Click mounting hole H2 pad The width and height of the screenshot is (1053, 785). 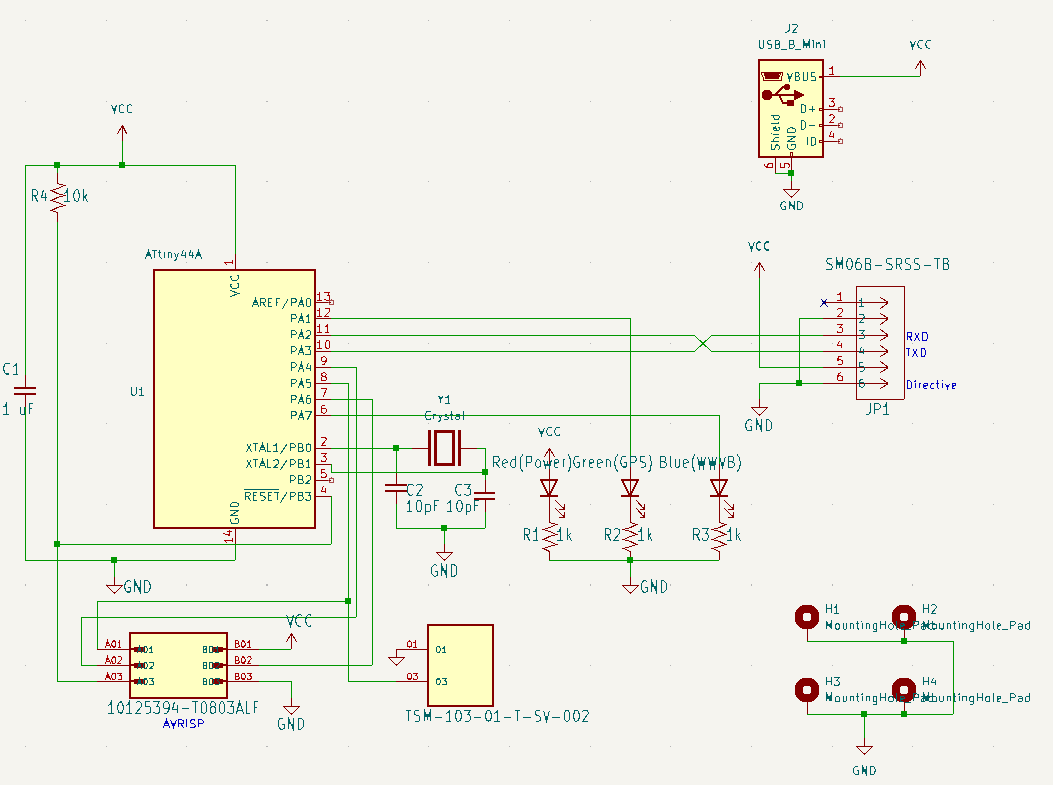click(x=904, y=616)
